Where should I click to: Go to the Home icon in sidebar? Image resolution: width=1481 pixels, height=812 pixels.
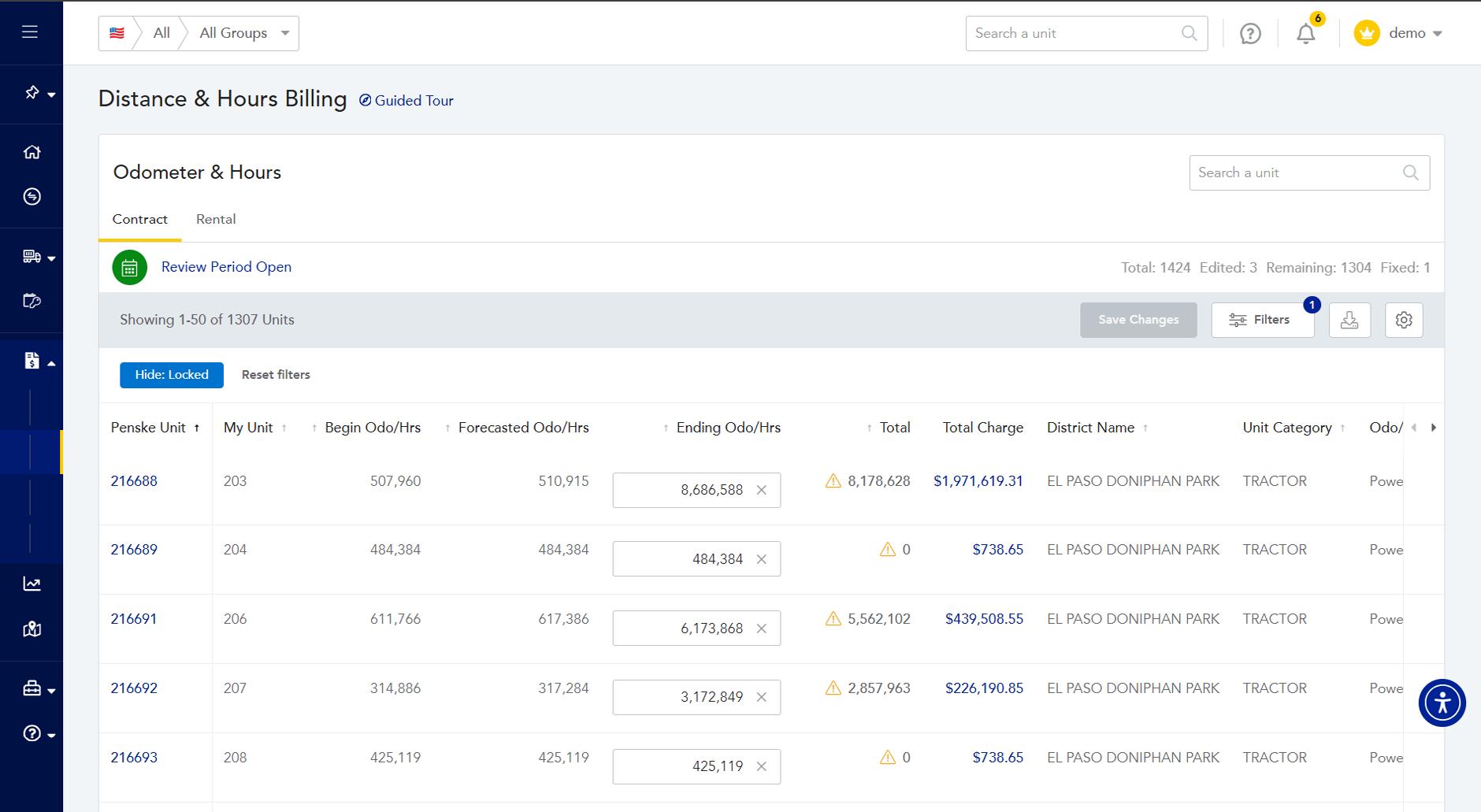tap(32, 152)
